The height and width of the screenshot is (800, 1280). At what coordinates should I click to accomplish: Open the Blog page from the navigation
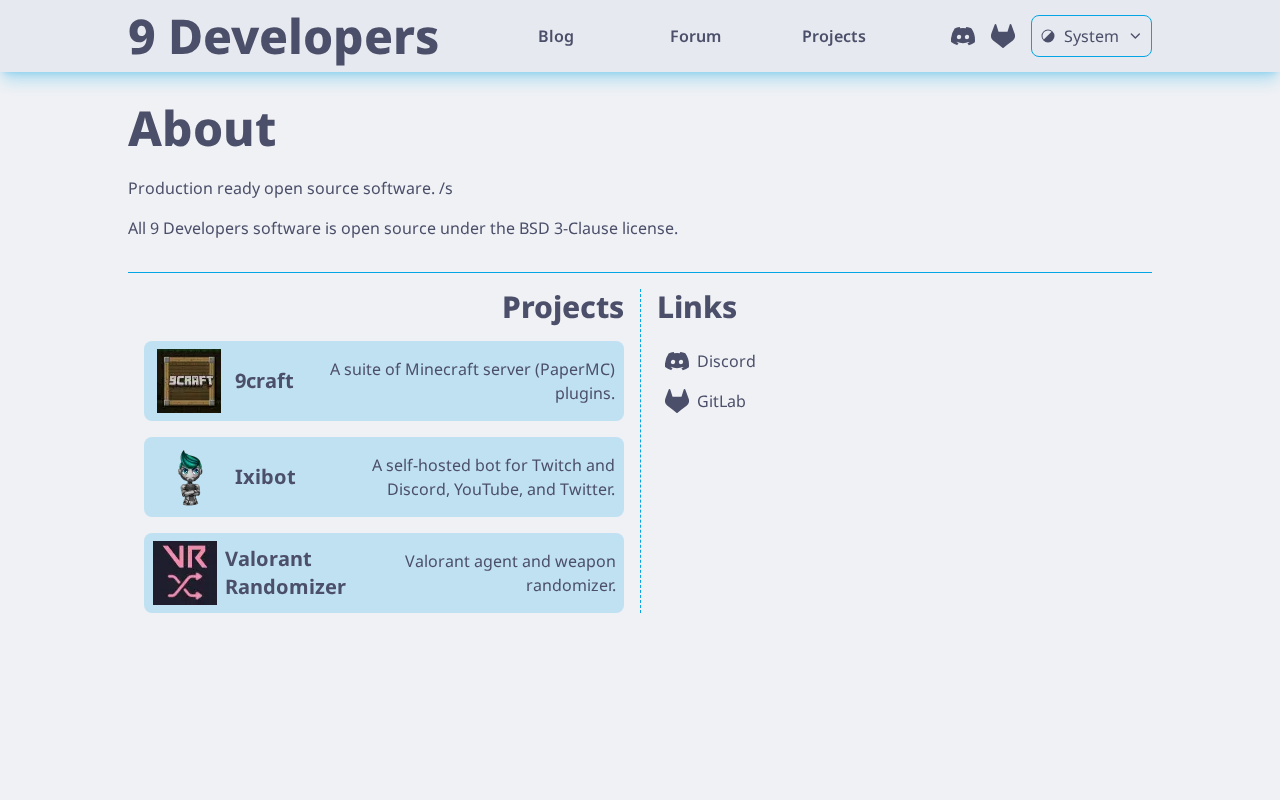(x=556, y=36)
